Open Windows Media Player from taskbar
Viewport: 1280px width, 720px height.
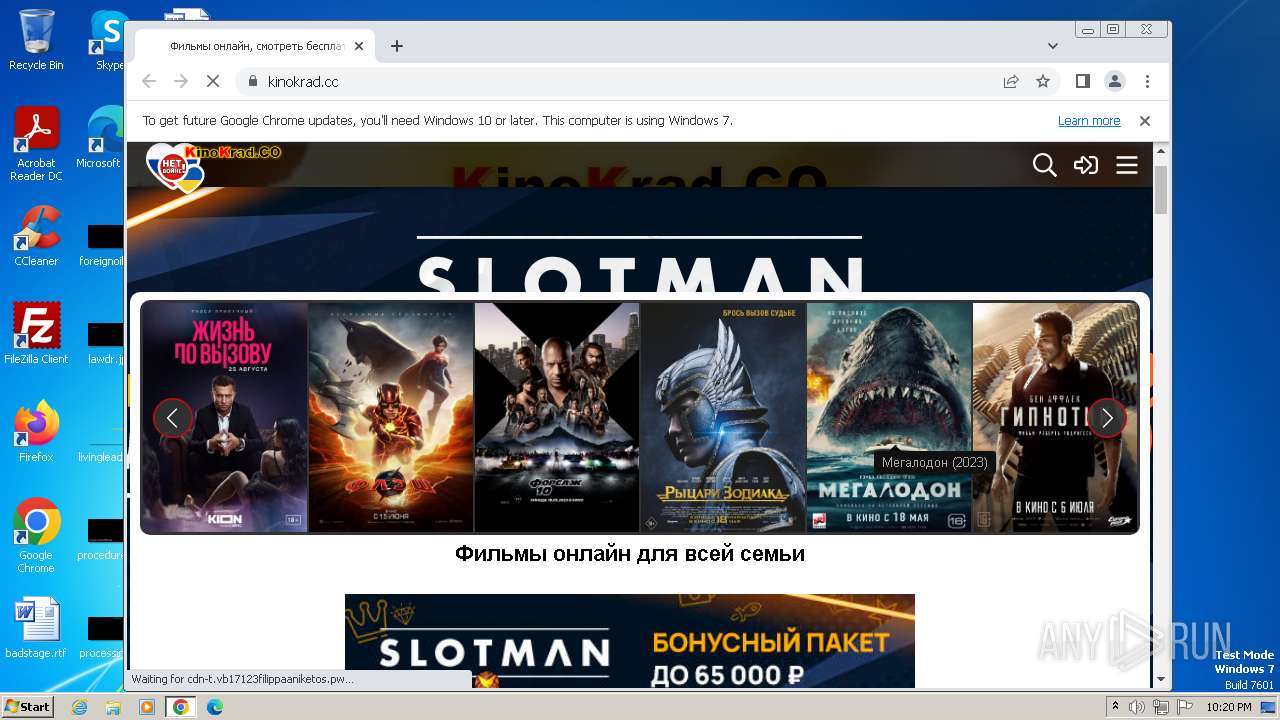tap(147, 707)
